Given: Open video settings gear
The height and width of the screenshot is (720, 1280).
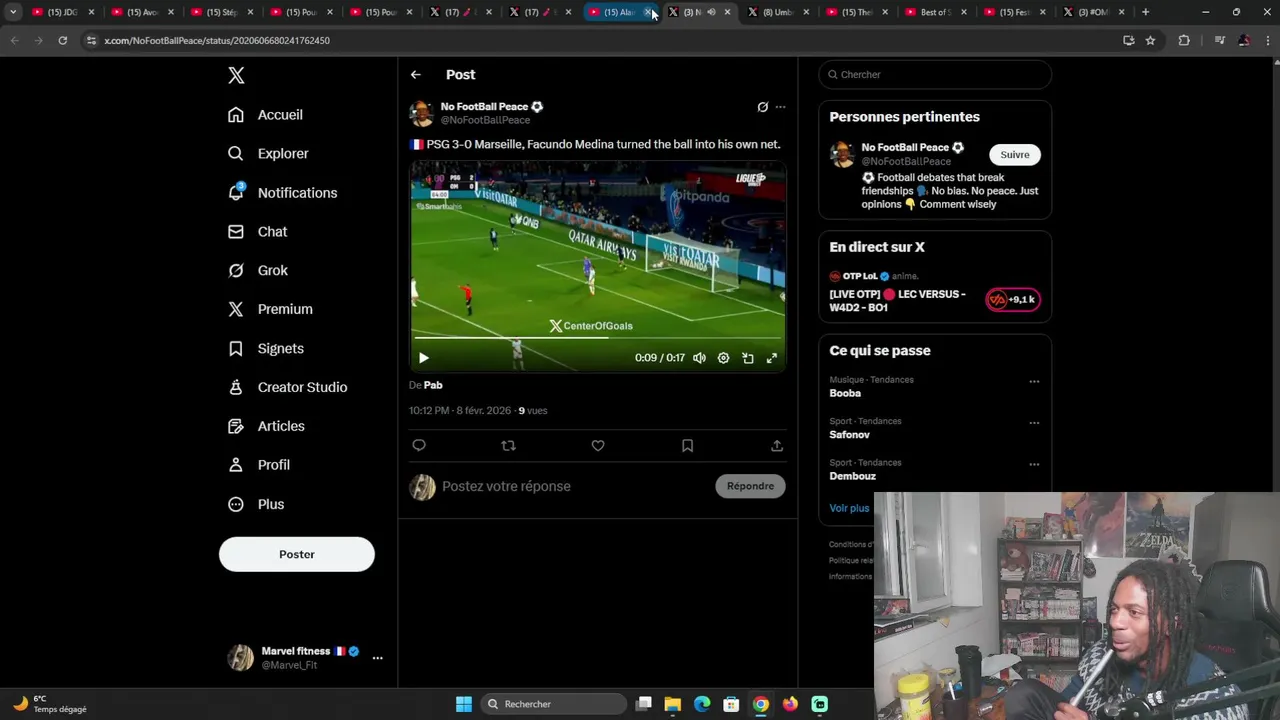Looking at the screenshot, I should pos(723,358).
